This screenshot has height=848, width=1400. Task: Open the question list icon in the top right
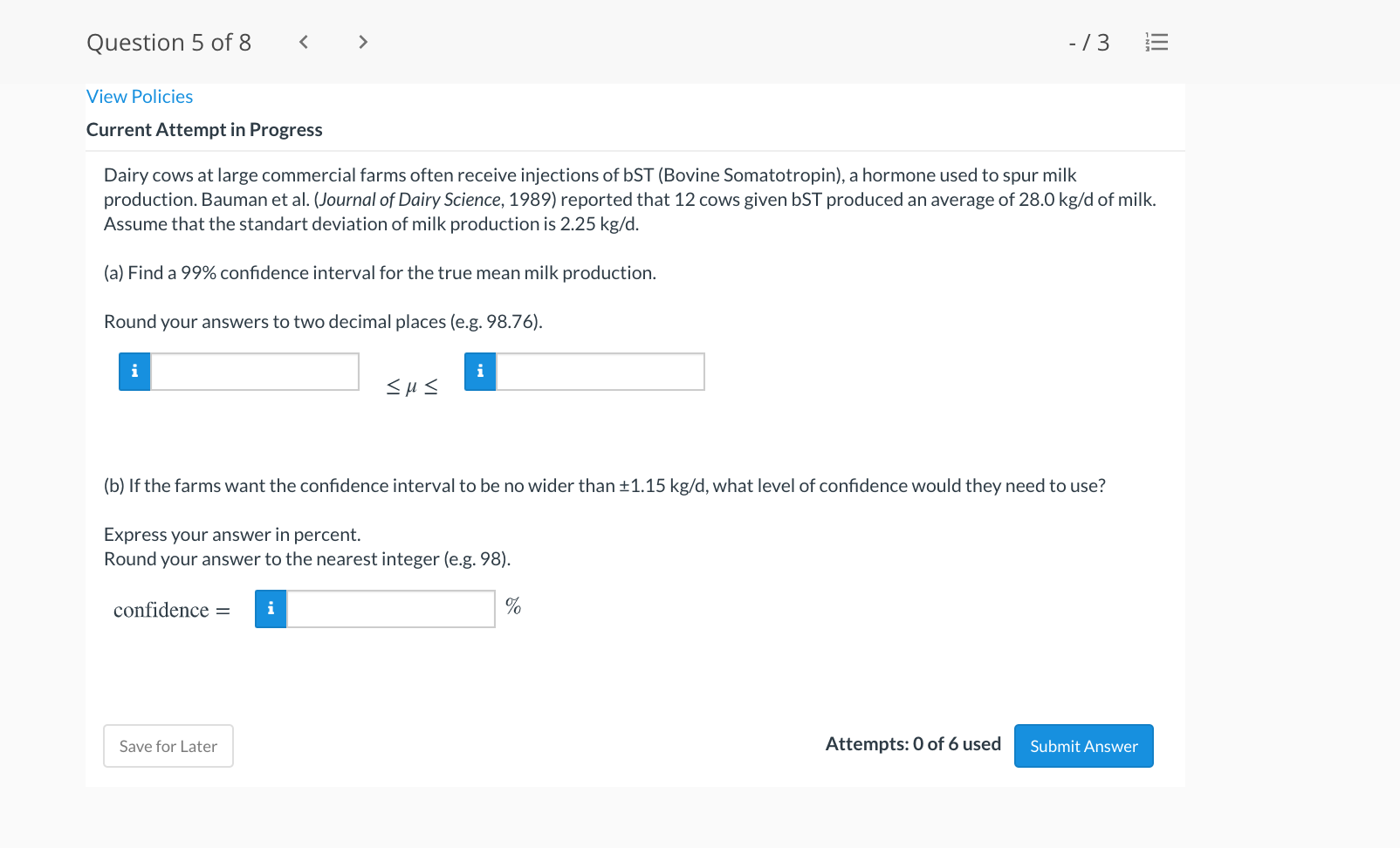[x=1156, y=41]
